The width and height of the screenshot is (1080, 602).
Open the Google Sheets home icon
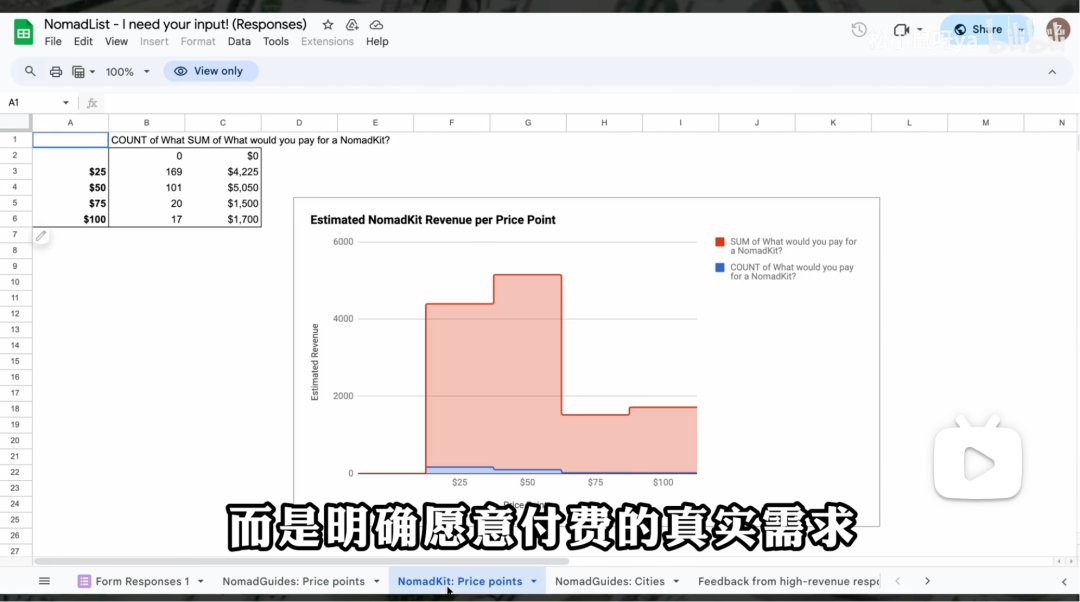[23, 32]
